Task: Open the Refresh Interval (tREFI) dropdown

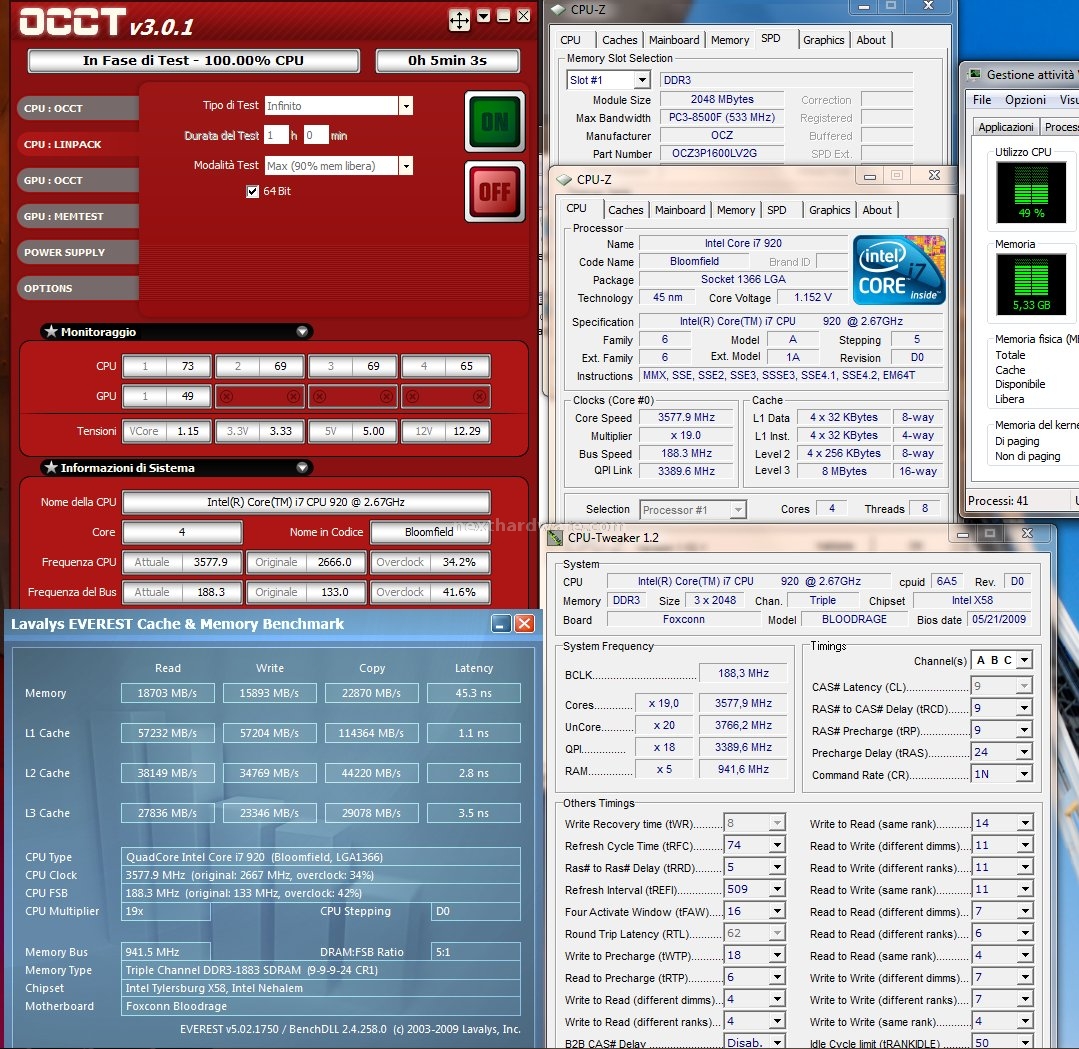Action: coord(778,889)
